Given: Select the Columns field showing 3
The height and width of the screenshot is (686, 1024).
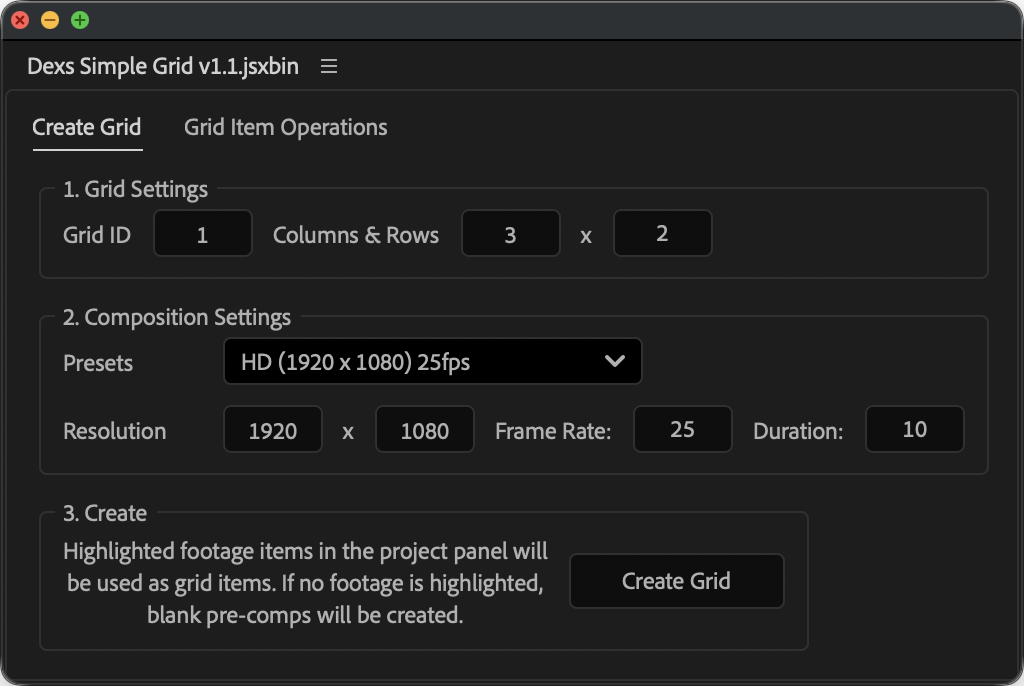Looking at the screenshot, I should tap(510, 234).
